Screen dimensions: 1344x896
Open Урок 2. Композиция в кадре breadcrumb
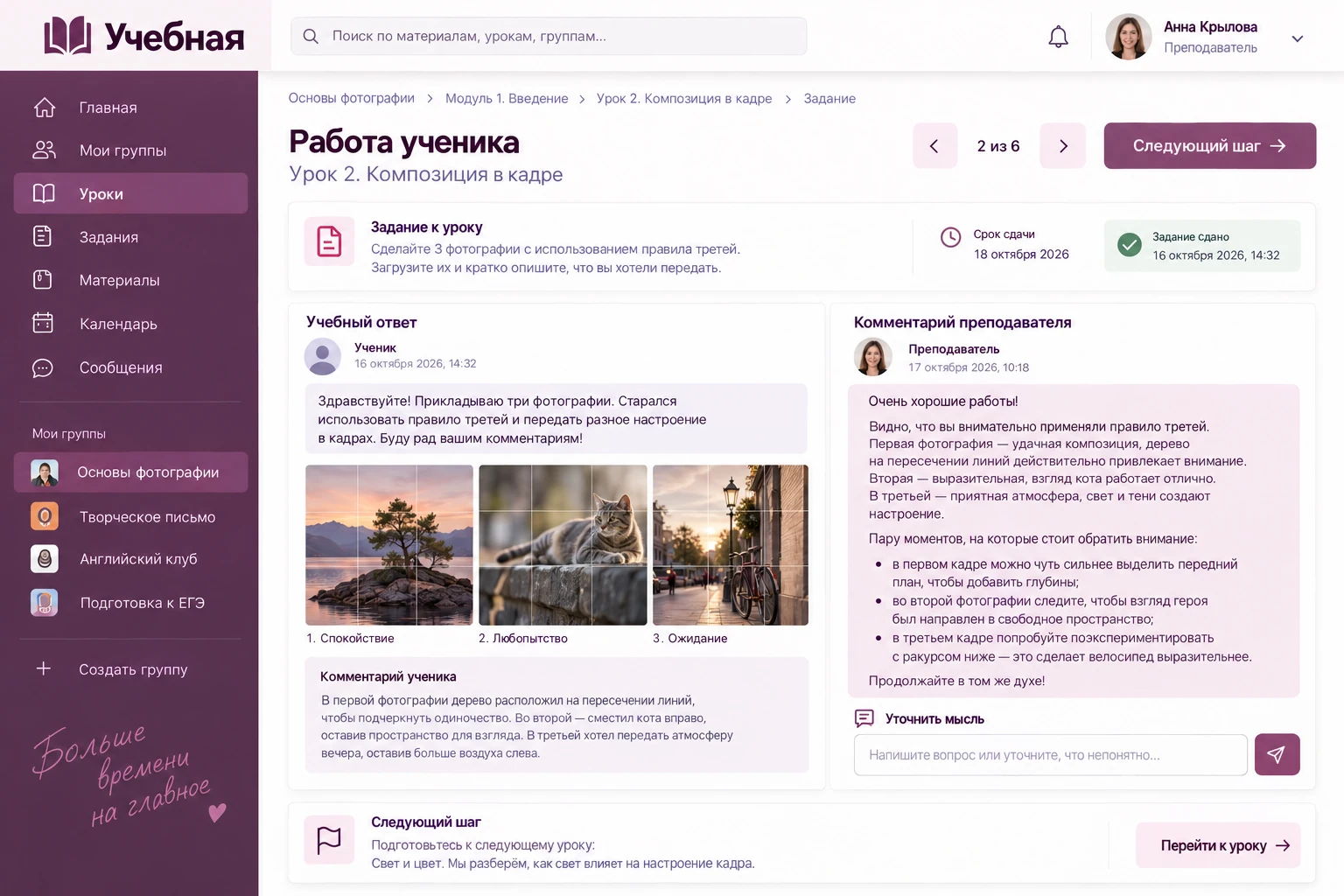(x=684, y=99)
